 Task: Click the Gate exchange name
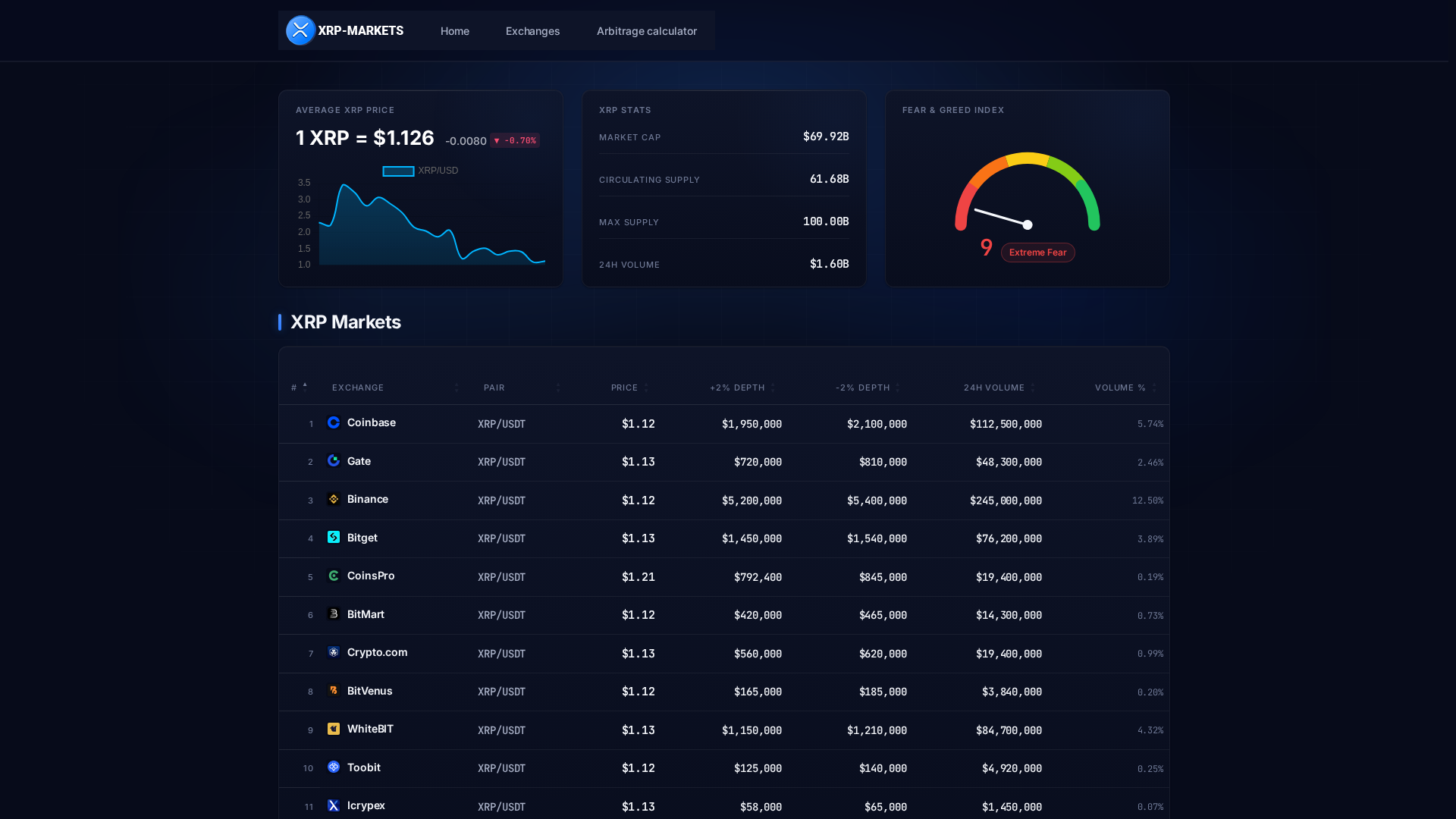(359, 461)
